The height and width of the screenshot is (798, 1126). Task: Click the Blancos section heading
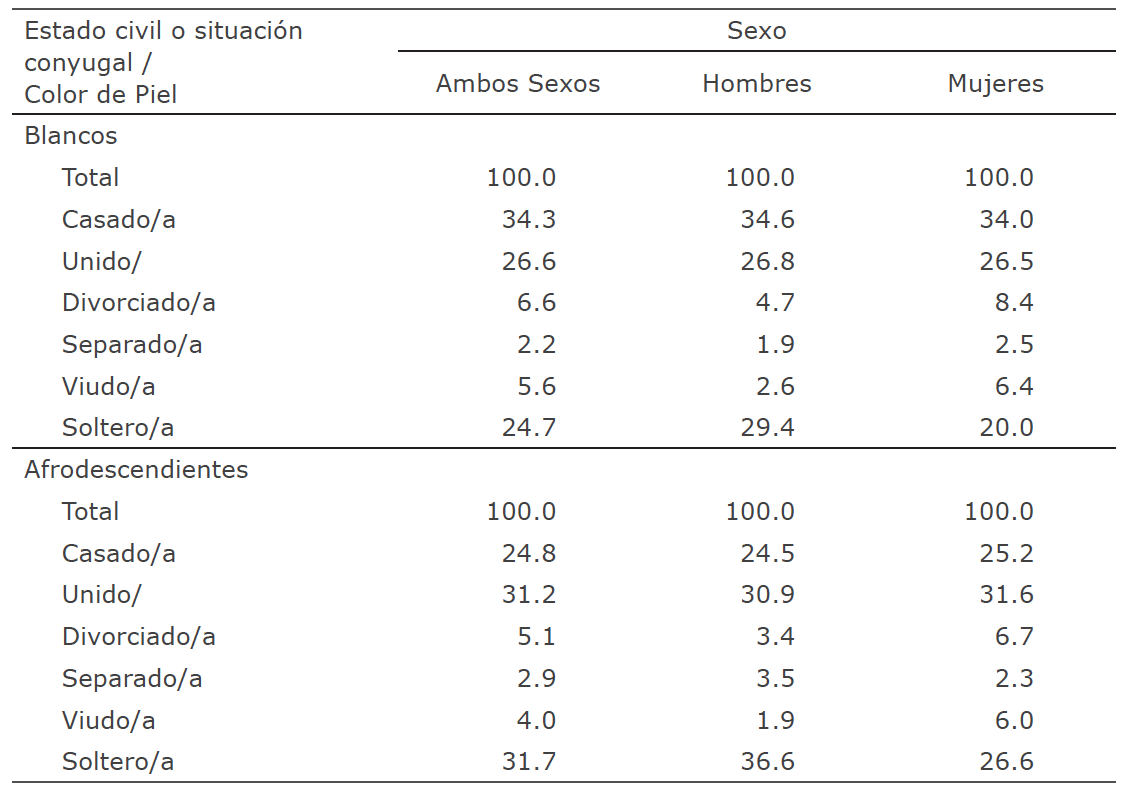pos(71,136)
